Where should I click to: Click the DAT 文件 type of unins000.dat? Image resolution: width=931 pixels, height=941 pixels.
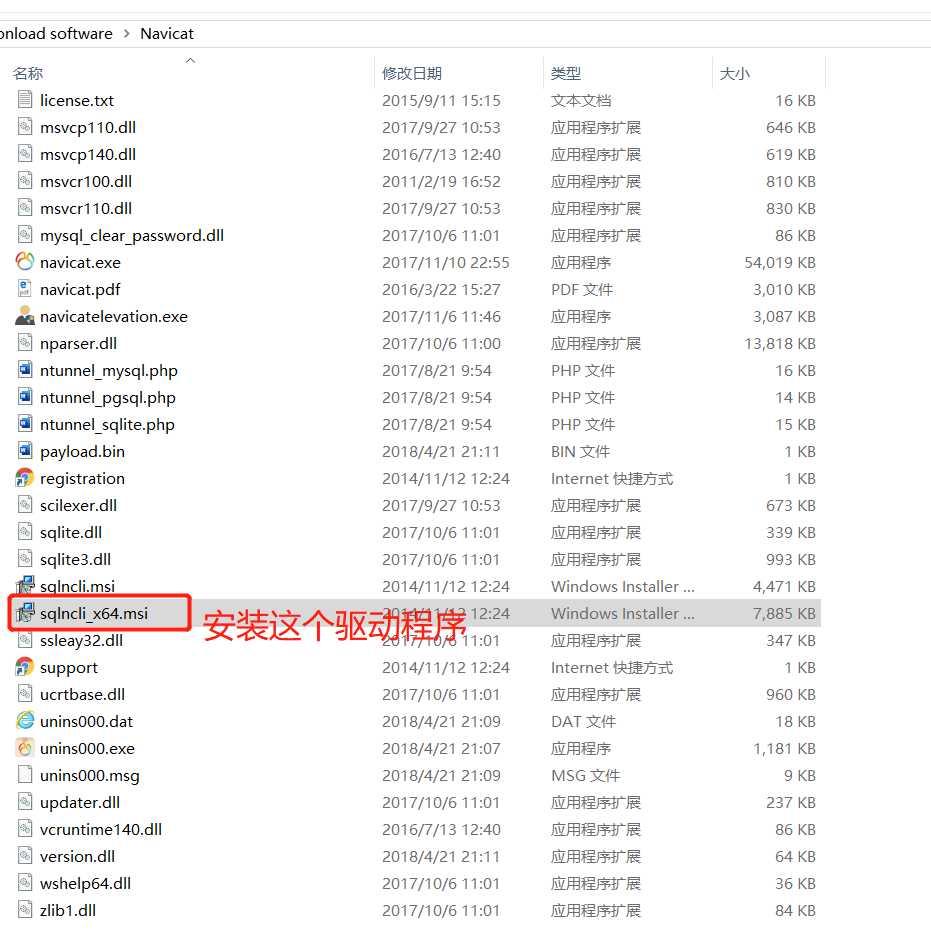point(583,721)
